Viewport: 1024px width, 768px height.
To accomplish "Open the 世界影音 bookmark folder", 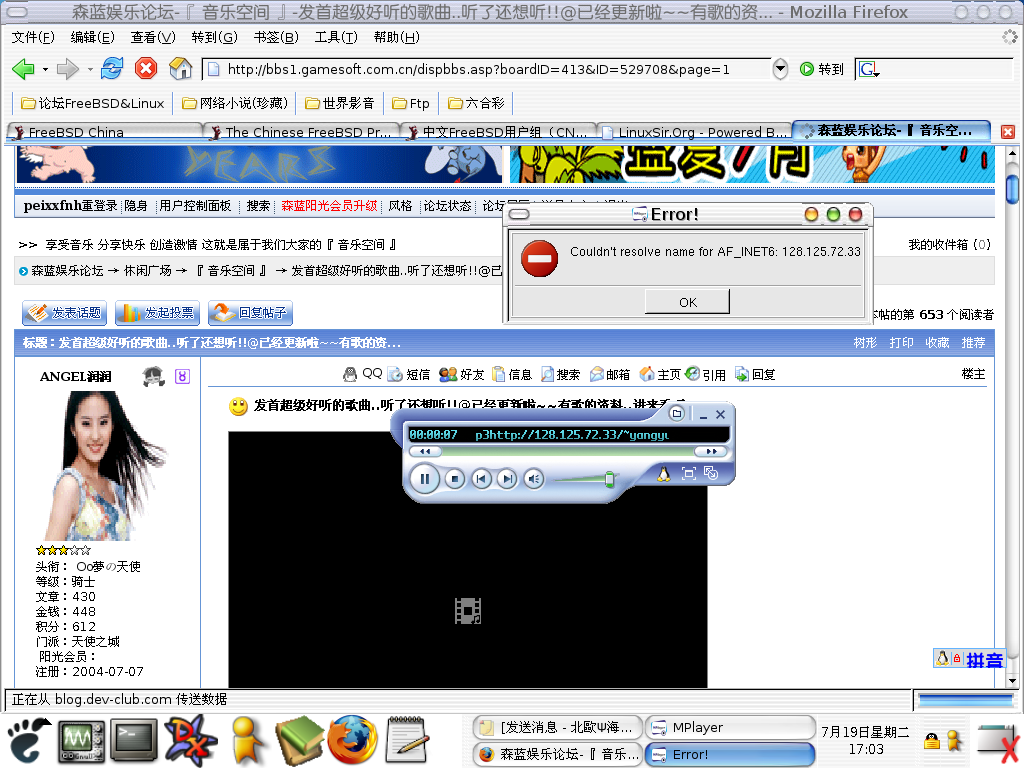I will click(340, 103).
